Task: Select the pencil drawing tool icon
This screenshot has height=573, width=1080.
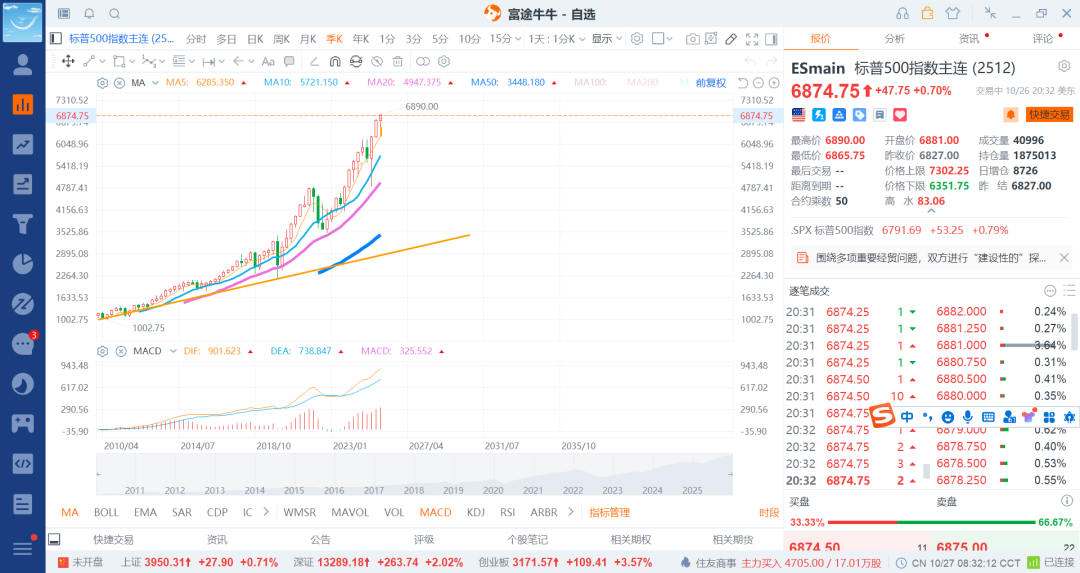Action: coord(731,39)
